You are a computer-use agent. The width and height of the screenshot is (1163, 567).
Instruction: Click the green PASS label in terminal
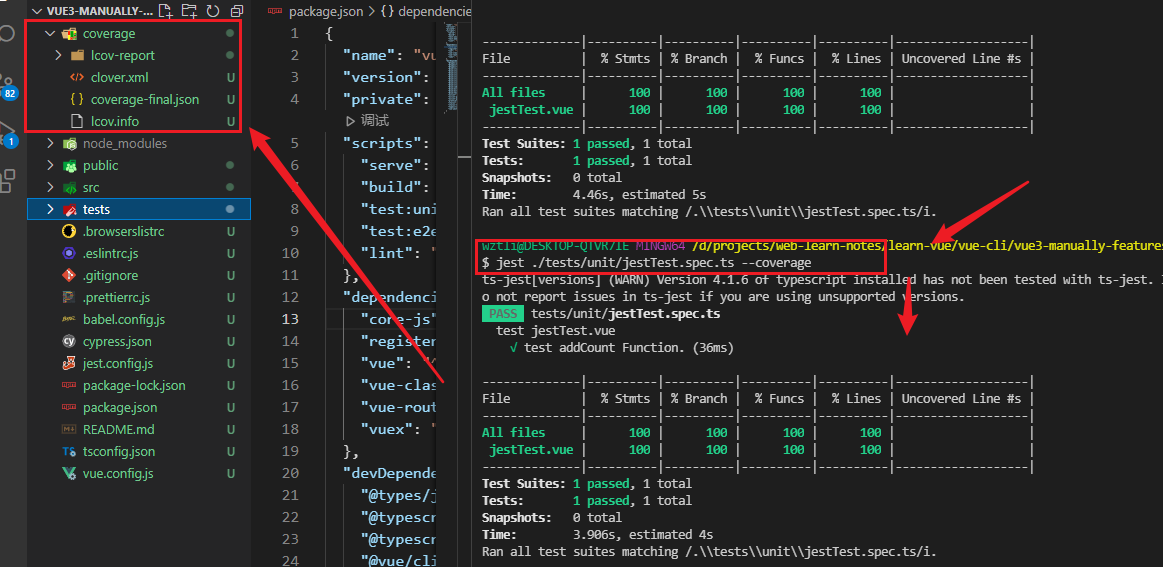503,314
